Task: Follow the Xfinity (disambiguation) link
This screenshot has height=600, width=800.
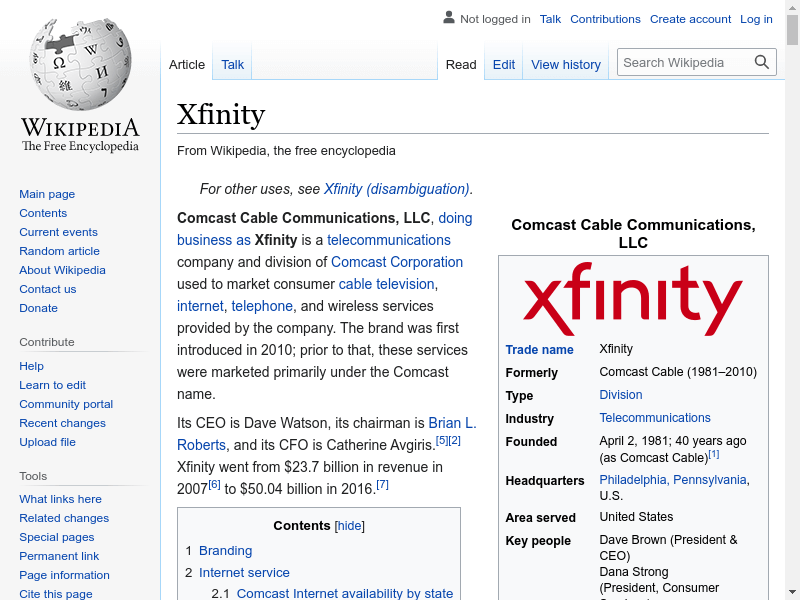Action: click(x=396, y=189)
